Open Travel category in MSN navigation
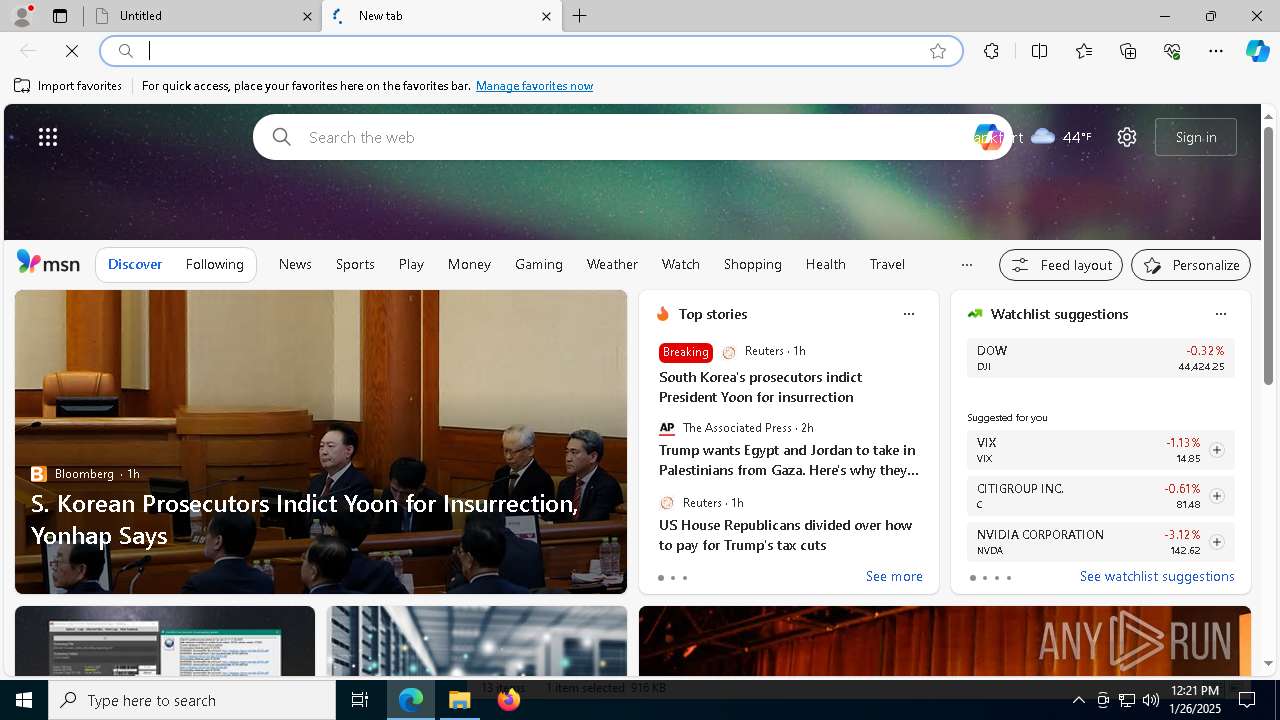Viewport: 1280px width, 720px height. pos(887,264)
